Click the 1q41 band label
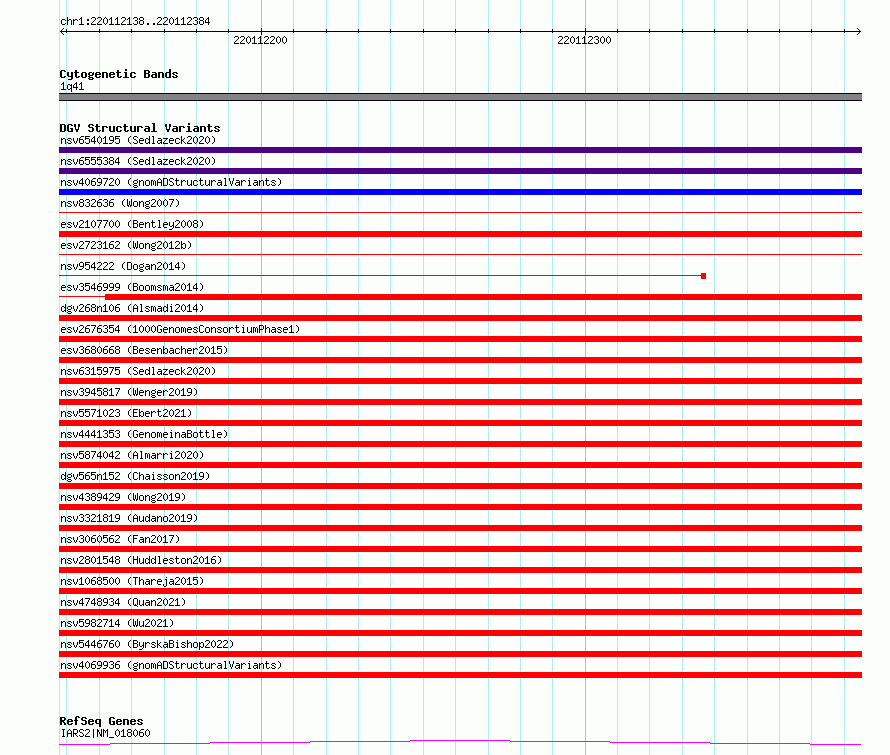This screenshot has height=755, width=890. click(x=72, y=86)
